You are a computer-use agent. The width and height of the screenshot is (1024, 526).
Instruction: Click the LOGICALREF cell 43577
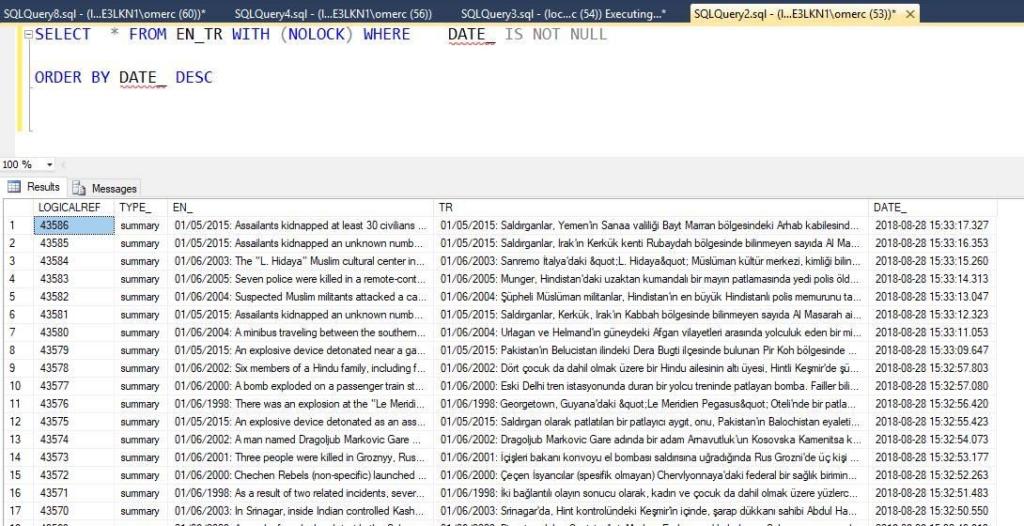[x=73, y=385]
